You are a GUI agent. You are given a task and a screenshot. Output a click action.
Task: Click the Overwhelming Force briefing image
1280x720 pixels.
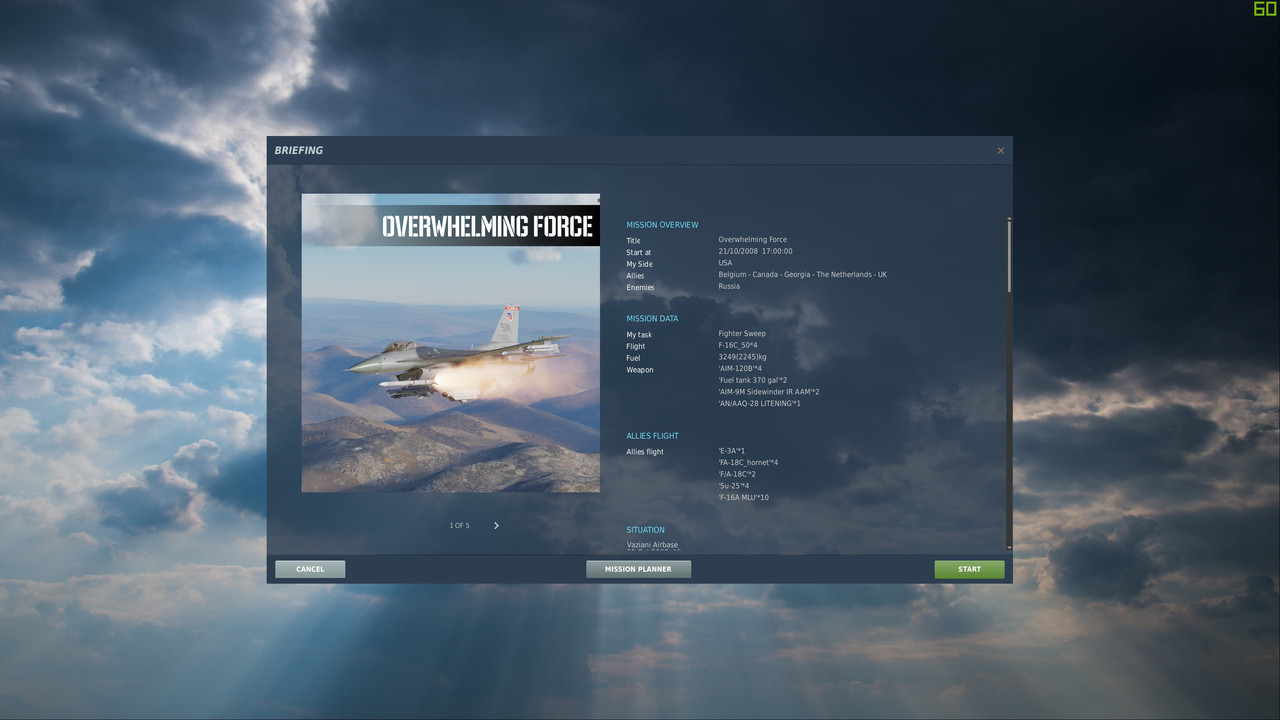coord(451,343)
